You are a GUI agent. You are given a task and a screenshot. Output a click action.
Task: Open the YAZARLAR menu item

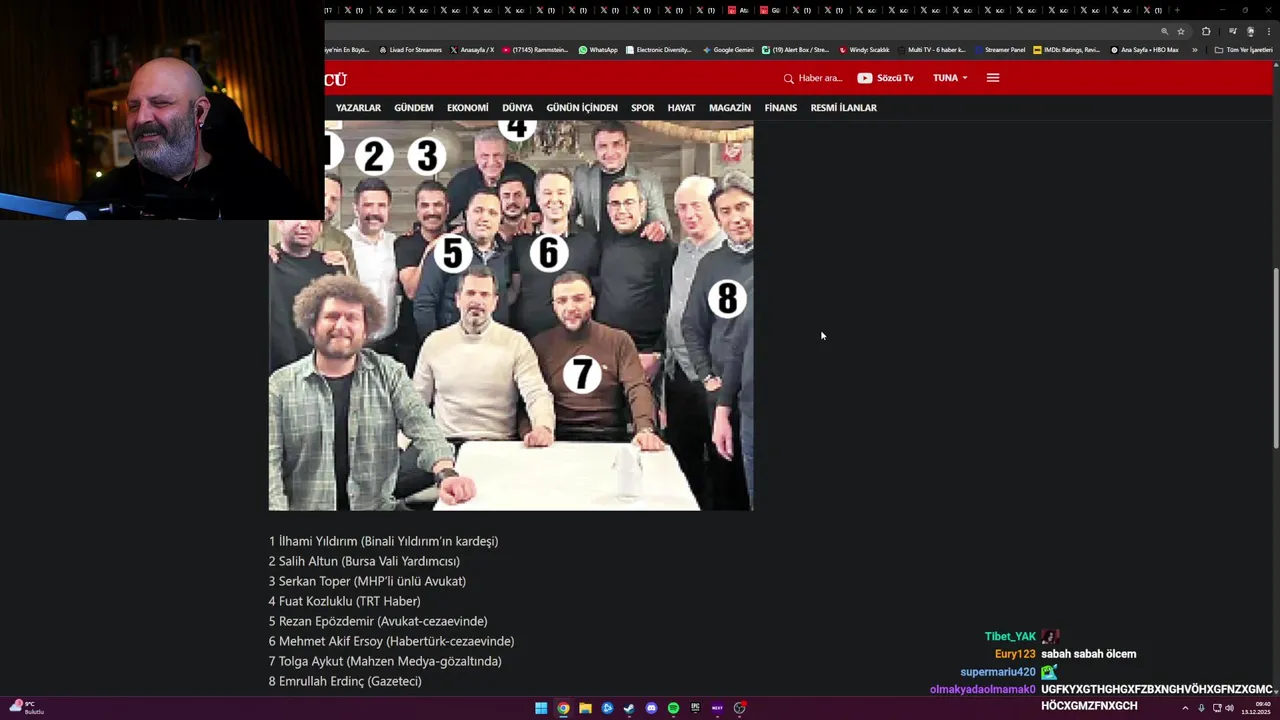(358, 108)
